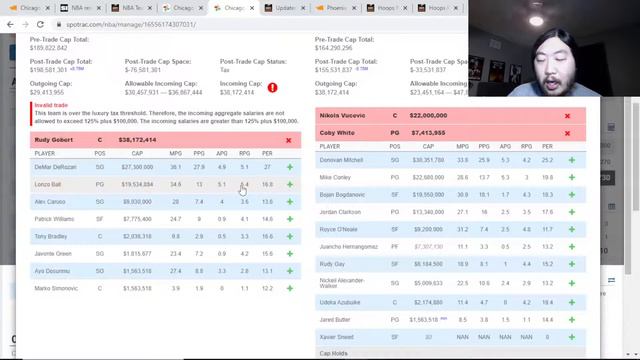Click the page vertical scrollbar
The image size is (640, 360).
628,188
